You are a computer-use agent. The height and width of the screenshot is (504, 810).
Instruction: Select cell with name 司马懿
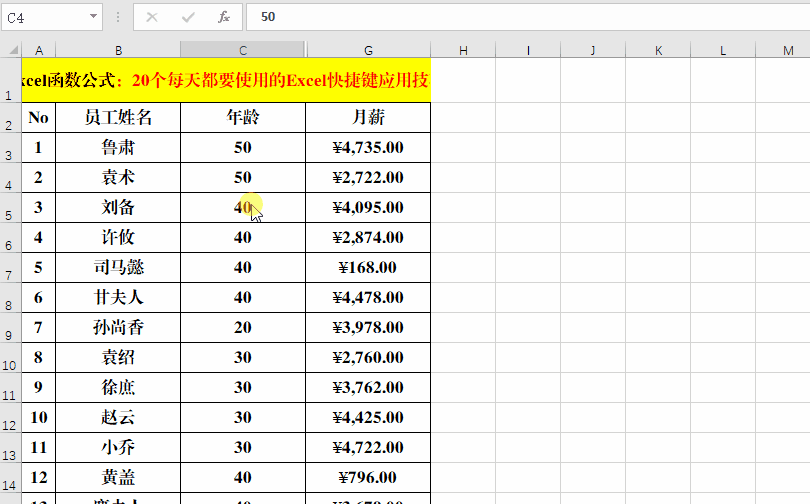click(118, 267)
